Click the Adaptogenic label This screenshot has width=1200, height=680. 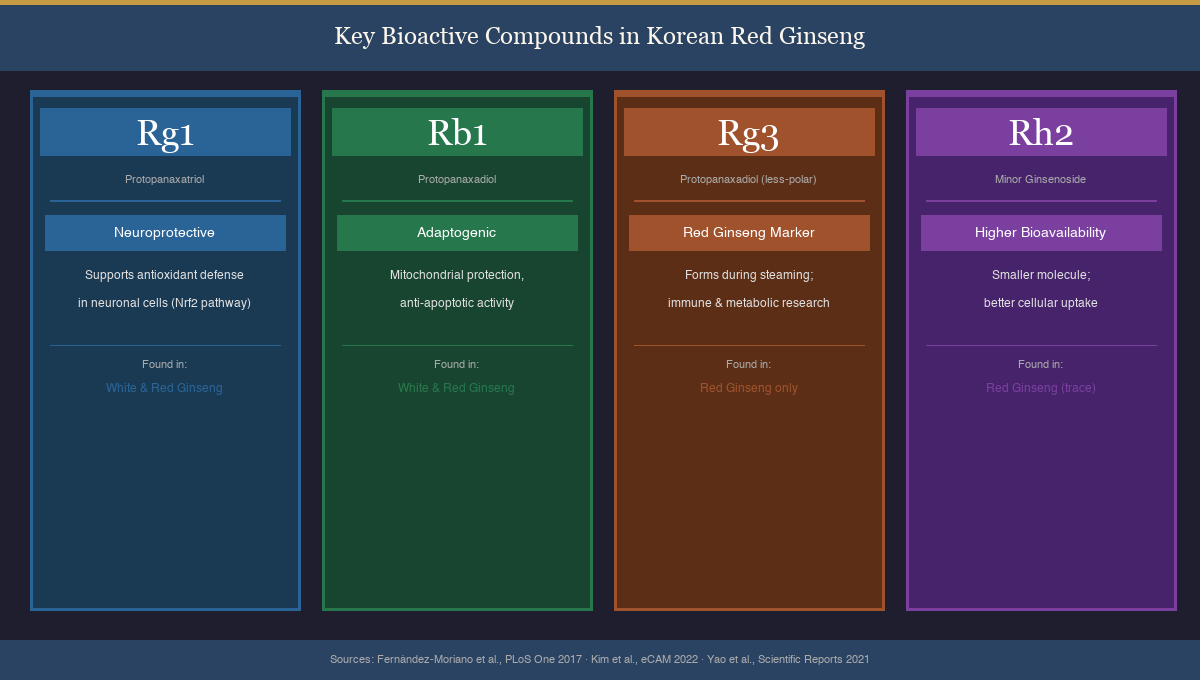pyautogui.click(x=457, y=233)
